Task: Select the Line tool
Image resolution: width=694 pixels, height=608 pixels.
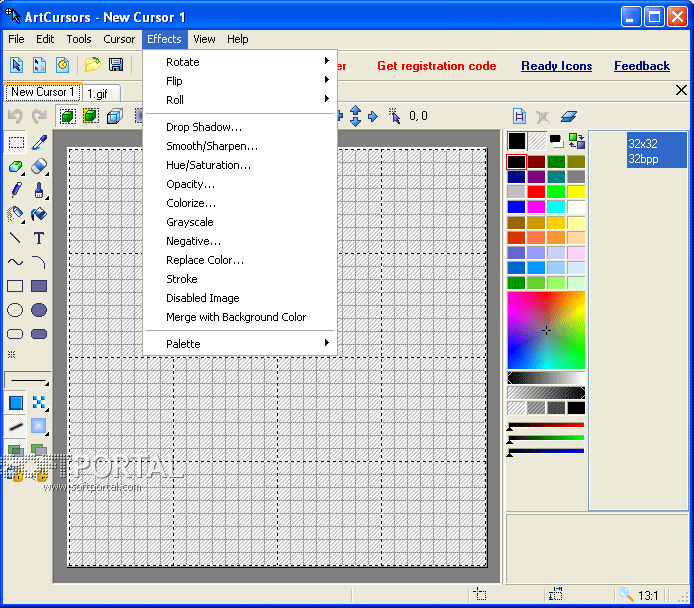Action: tap(16, 238)
